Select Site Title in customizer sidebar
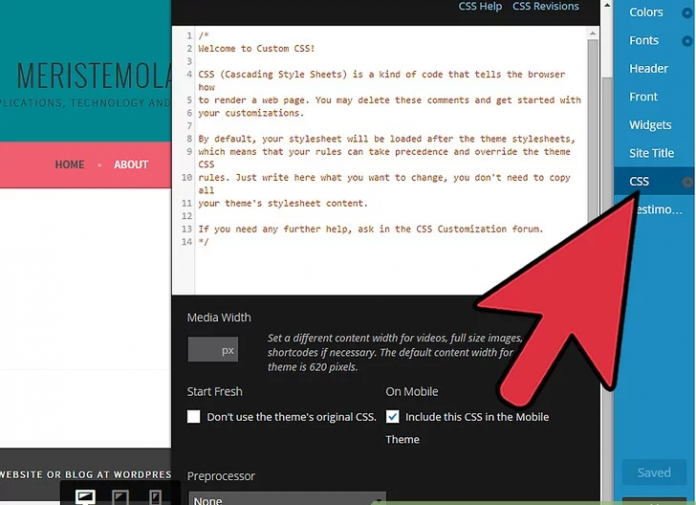Viewport: 696px width, 505px height. (x=651, y=153)
